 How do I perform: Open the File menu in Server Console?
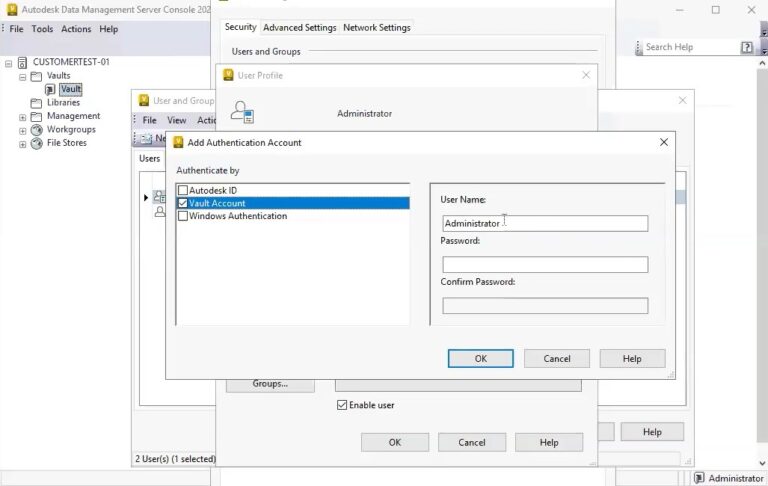pos(16,29)
